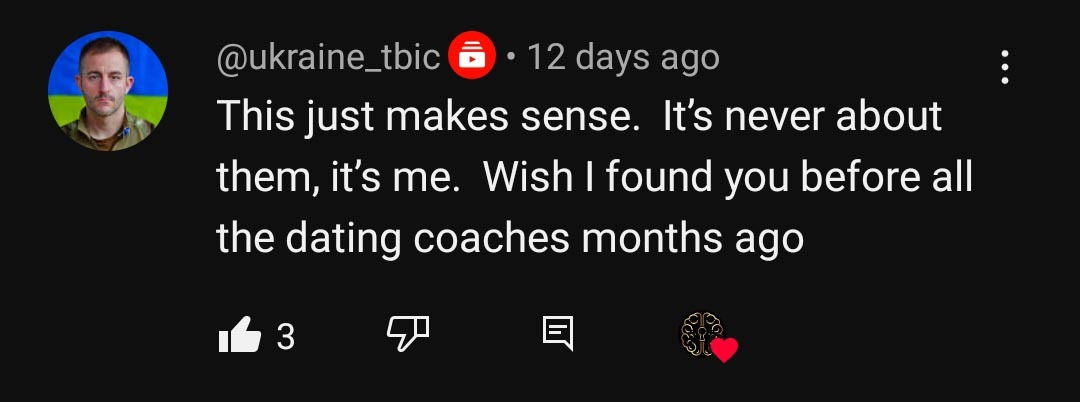Click the line "the dating coaches months ago"
This screenshot has height=402, width=1080.
[x=510, y=239]
